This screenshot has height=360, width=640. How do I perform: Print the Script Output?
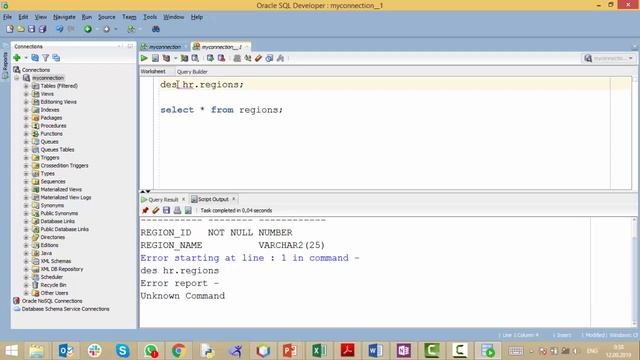(x=177, y=210)
